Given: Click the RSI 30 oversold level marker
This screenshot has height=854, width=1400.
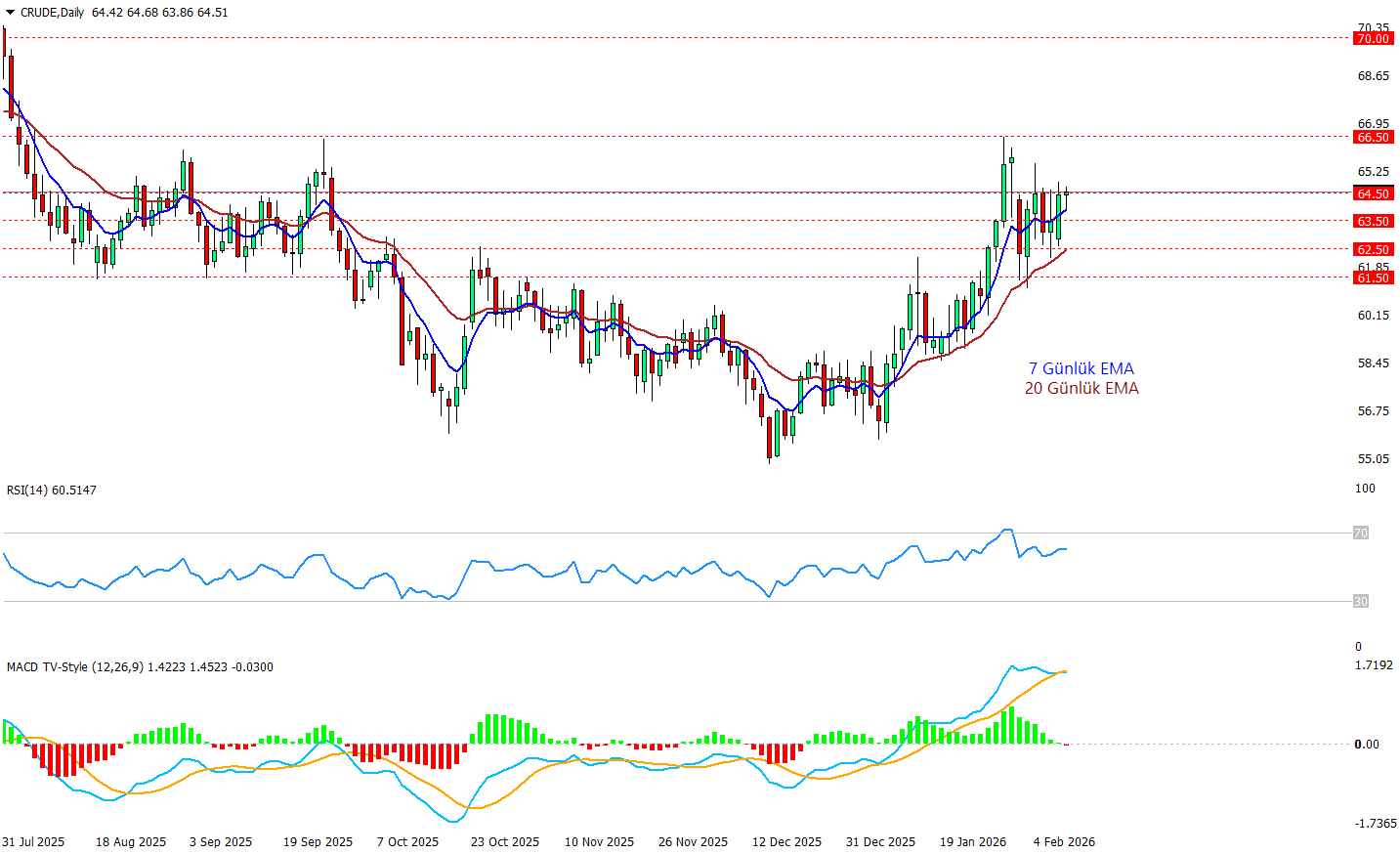Looking at the screenshot, I should coord(1360,602).
